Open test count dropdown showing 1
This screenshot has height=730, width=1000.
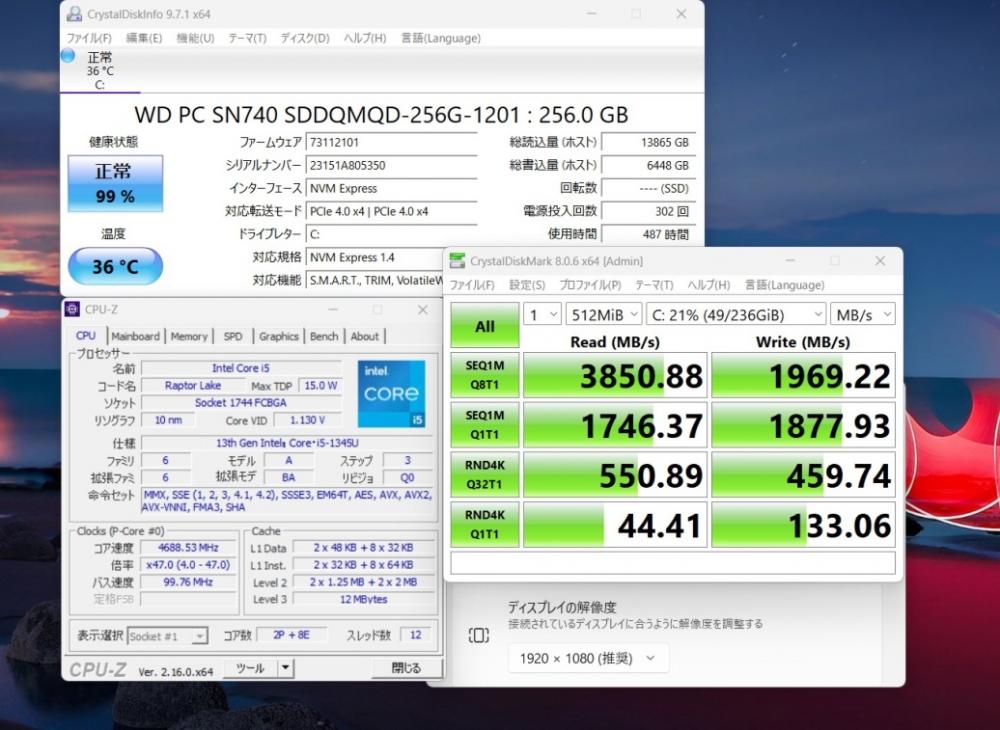tap(542, 314)
